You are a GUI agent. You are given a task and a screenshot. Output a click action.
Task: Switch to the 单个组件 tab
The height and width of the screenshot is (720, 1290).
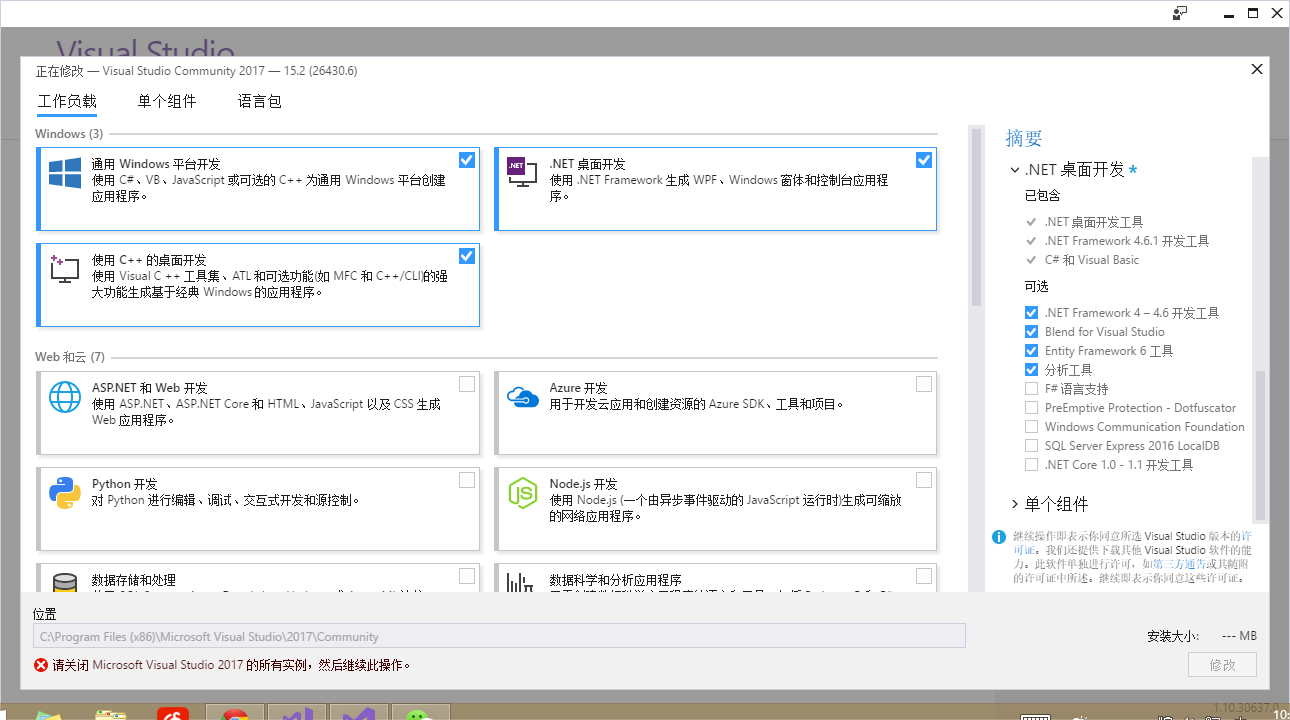(167, 102)
